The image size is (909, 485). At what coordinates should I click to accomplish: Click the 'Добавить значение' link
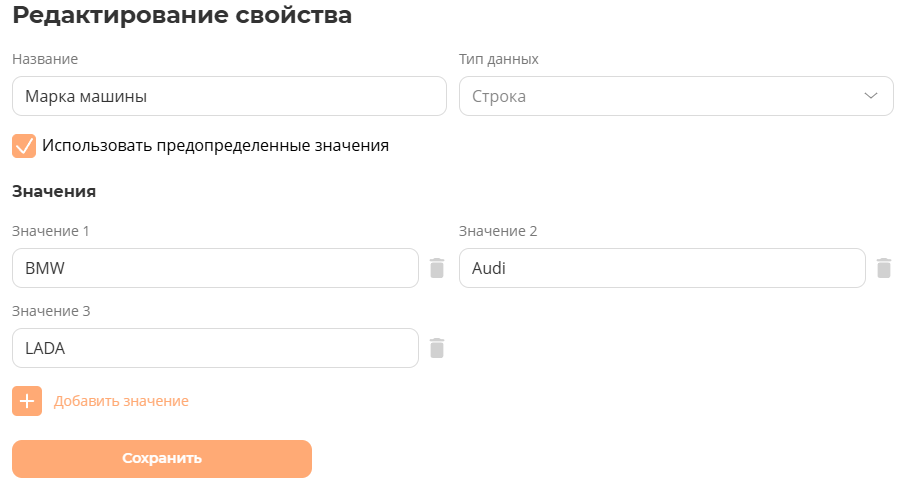[x=121, y=401]
